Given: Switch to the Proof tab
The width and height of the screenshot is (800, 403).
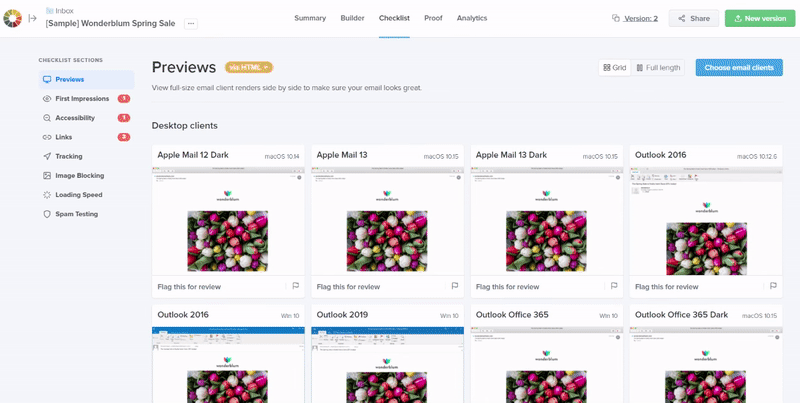Looking at the screenshot, I should pyautogui.click(x=433, y=18).
